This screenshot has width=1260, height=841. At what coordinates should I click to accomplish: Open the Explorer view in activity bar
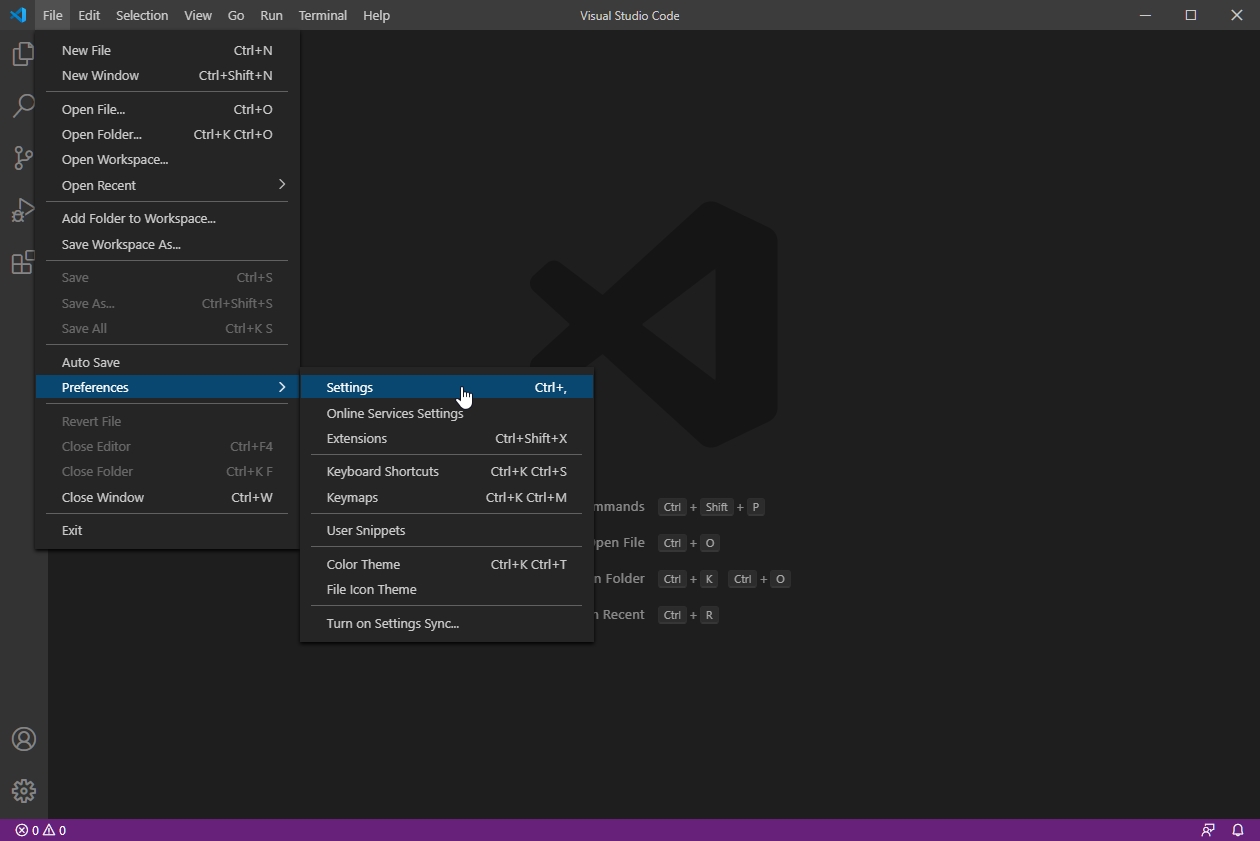(x=23, y=54)
